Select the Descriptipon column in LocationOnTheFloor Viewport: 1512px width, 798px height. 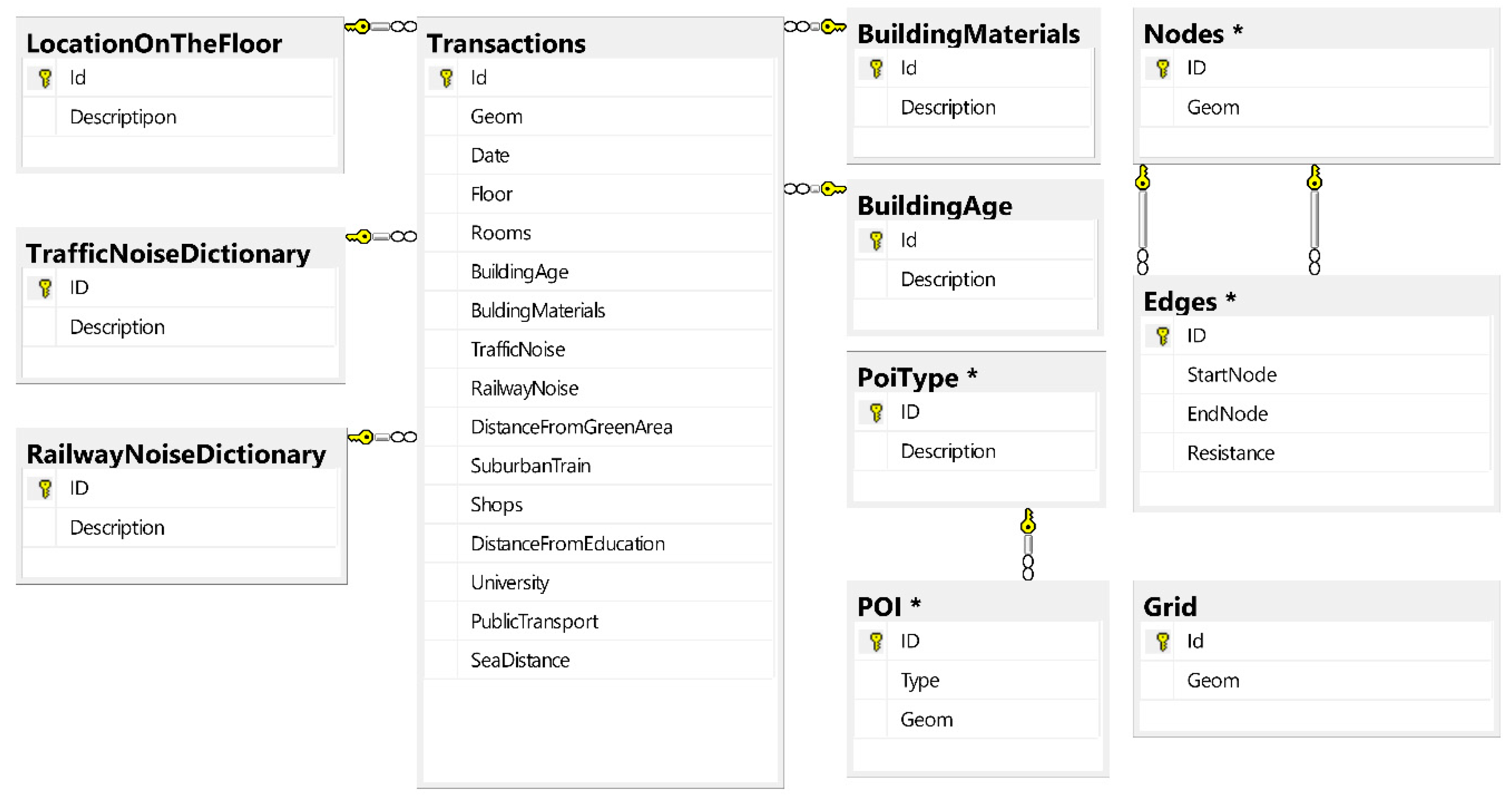pyautogui.click(x=123, y=117)
